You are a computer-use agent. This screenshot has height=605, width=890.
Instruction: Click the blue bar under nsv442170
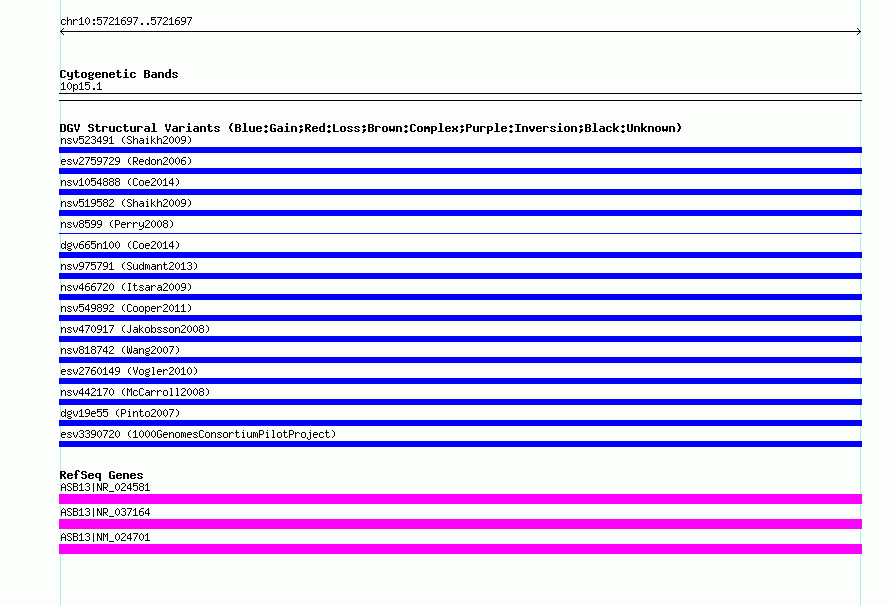pos(460,402)
